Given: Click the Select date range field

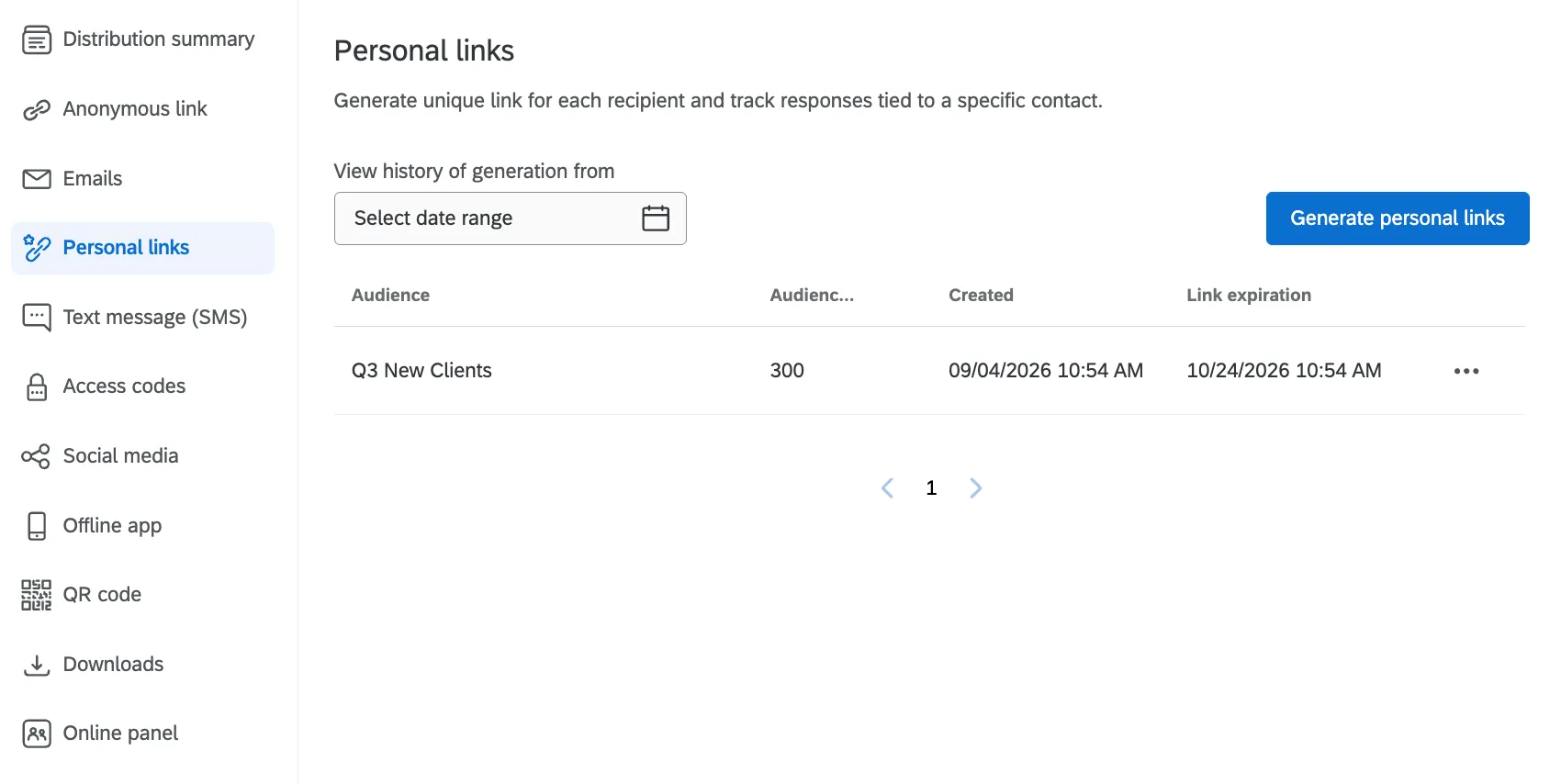Looking at the screenshot, I should 510,218.
